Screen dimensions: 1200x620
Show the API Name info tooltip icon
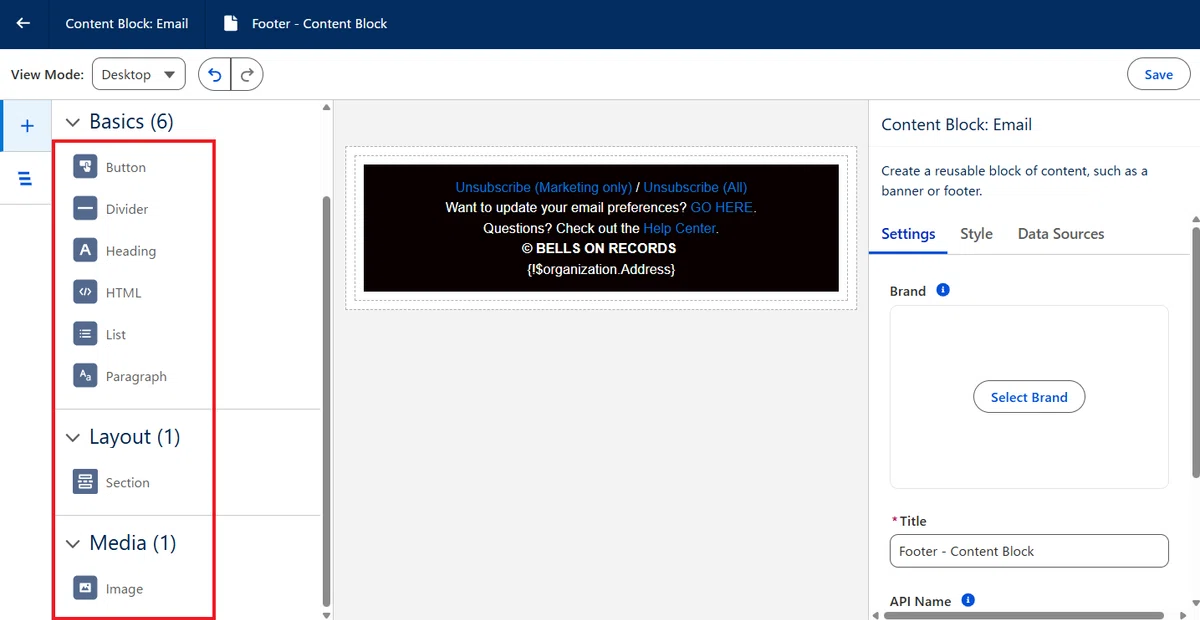pos(968,600)
